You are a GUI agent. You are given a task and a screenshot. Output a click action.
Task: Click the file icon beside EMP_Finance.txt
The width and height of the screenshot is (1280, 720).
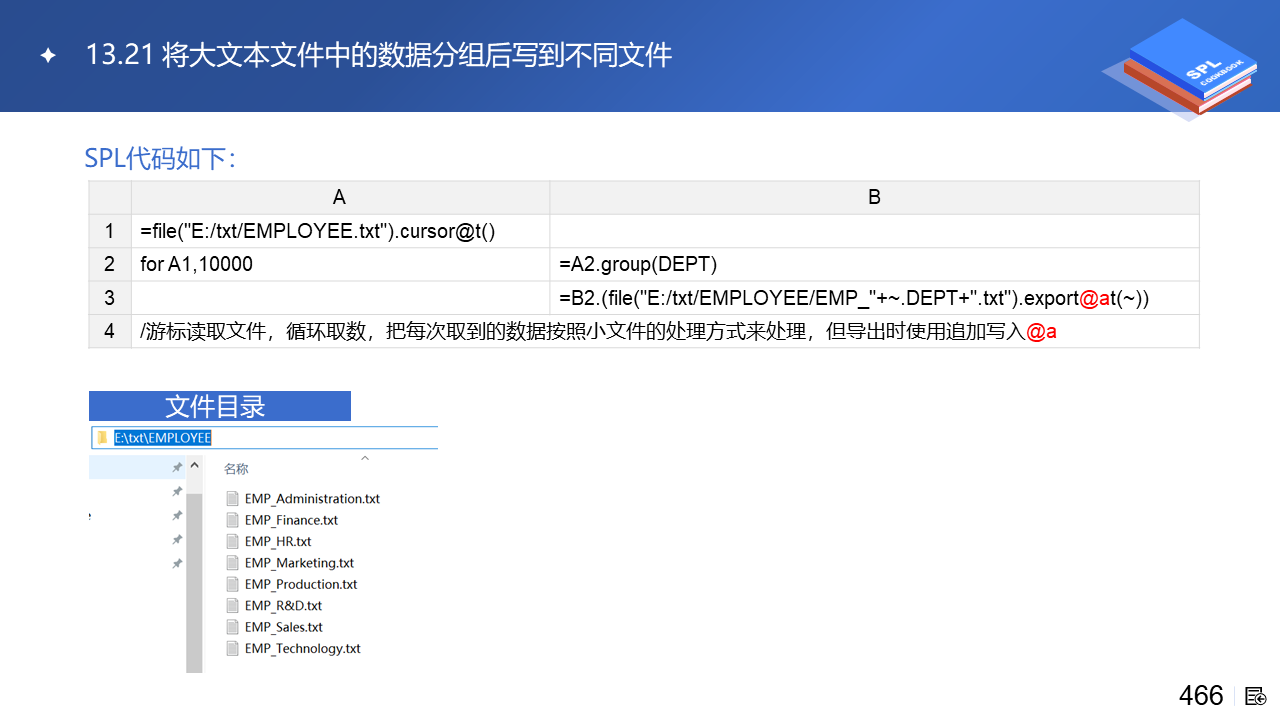pos(233,520)
